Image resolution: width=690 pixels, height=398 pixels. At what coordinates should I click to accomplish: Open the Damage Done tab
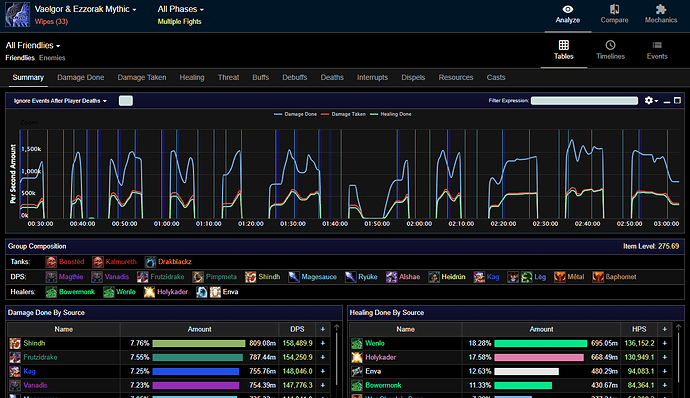81,77
